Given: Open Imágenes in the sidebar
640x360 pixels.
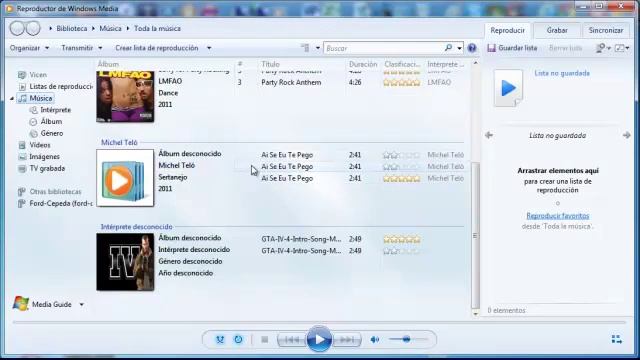Looking at the screenshot, I should 44,157.
